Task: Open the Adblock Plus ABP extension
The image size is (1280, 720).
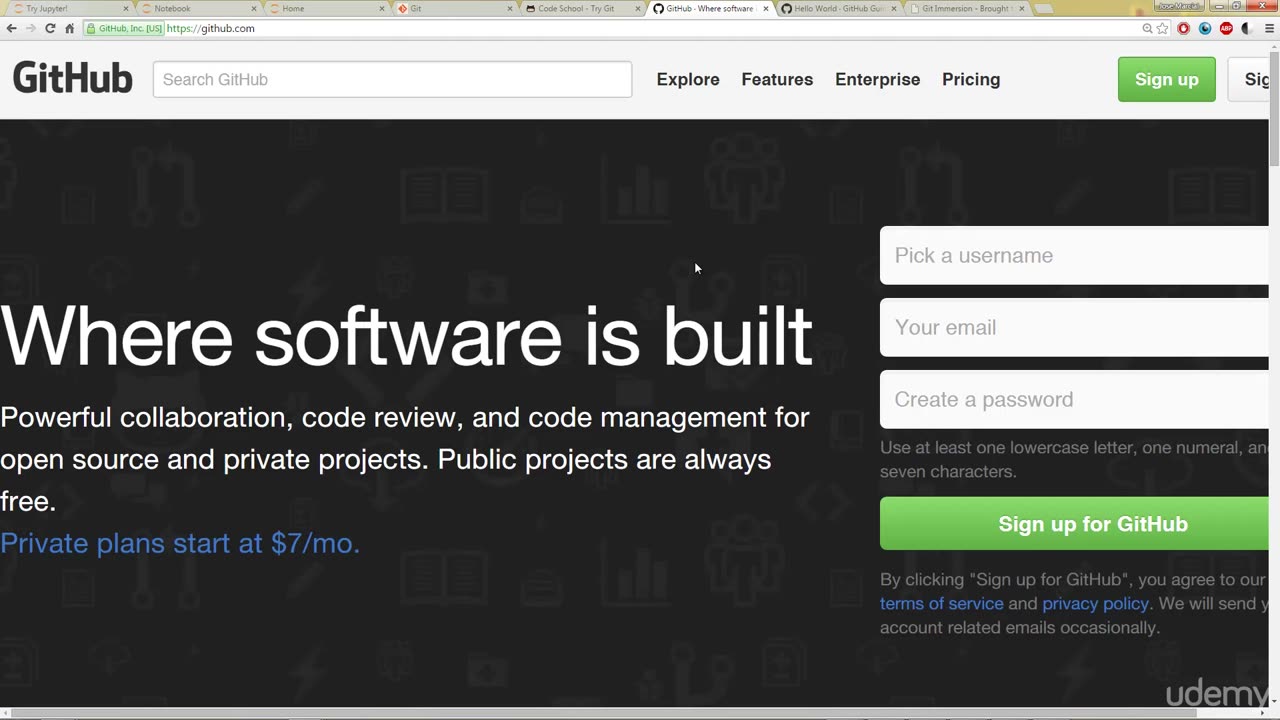Action: click(x=1226, y=28)
